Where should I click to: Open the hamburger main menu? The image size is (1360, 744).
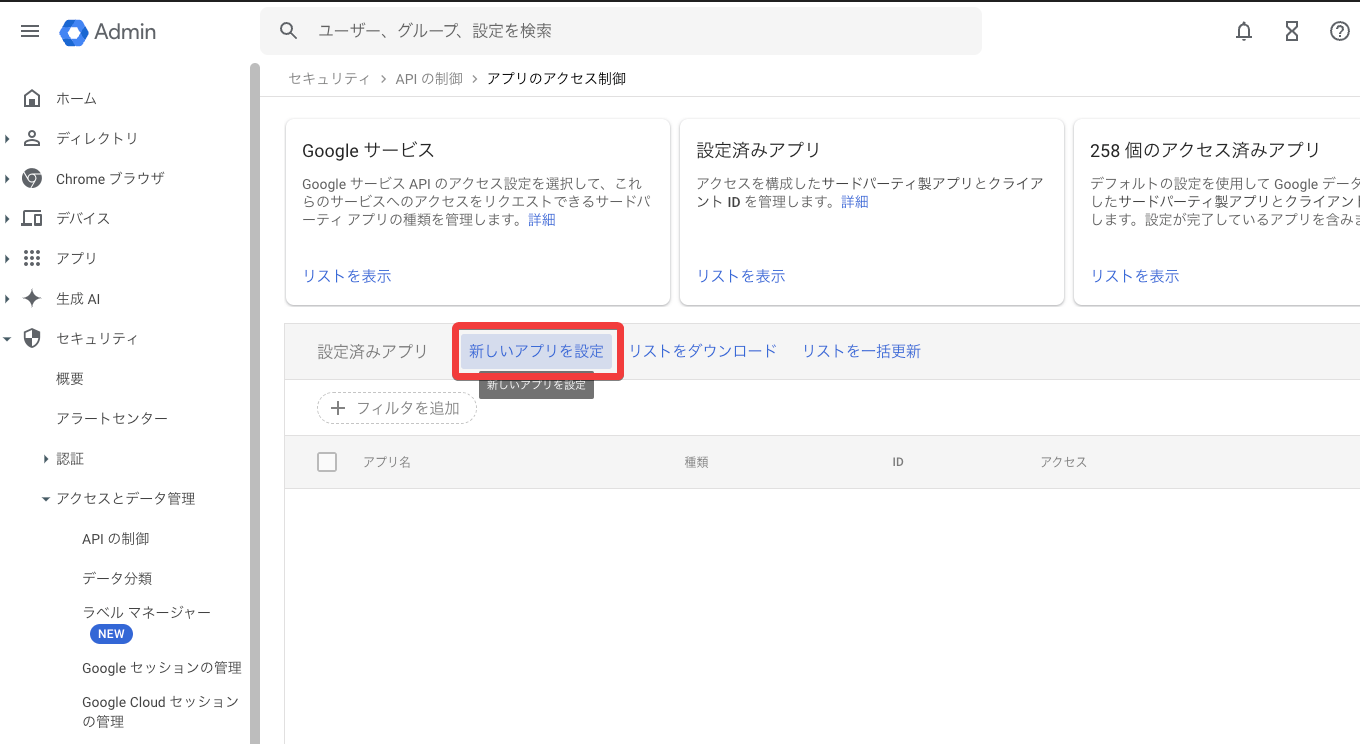click(30, 31)
